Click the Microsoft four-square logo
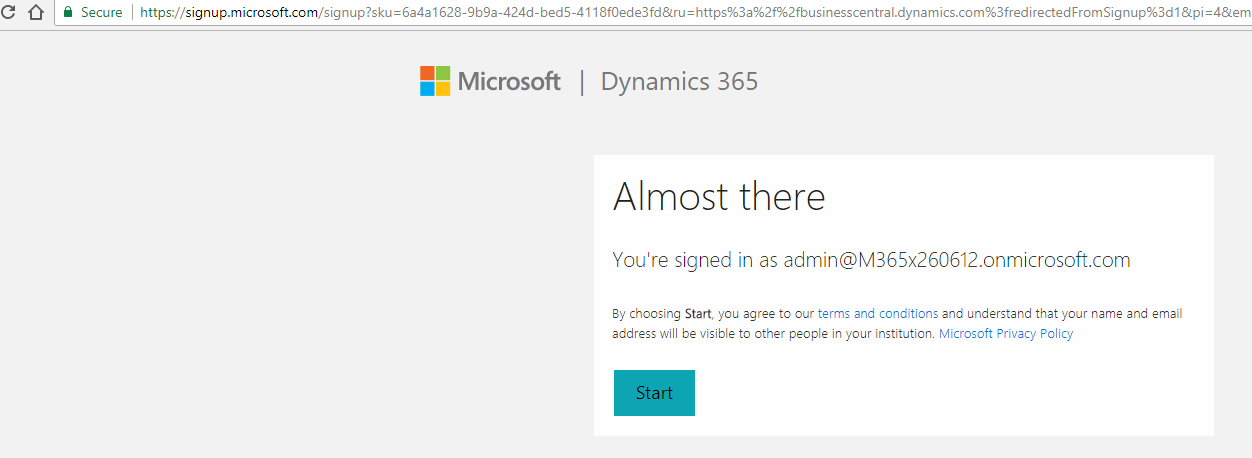The width and height of the screenshot is (1252, 458). tap(435, 81)
